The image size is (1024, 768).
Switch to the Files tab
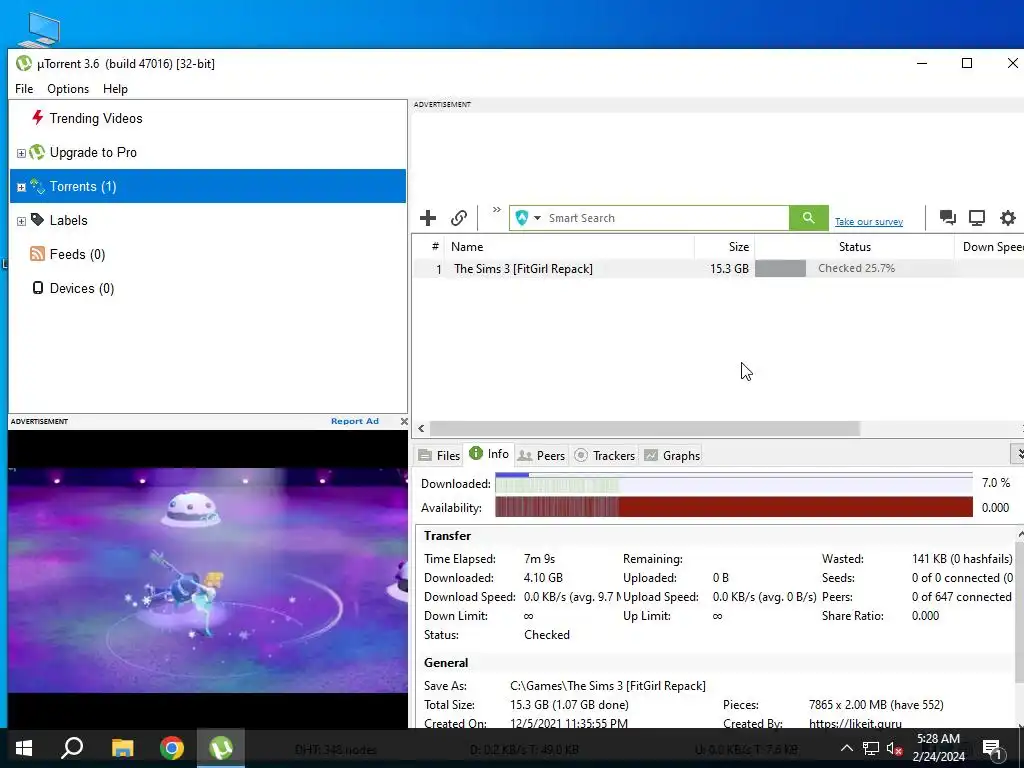click(440, 455)
